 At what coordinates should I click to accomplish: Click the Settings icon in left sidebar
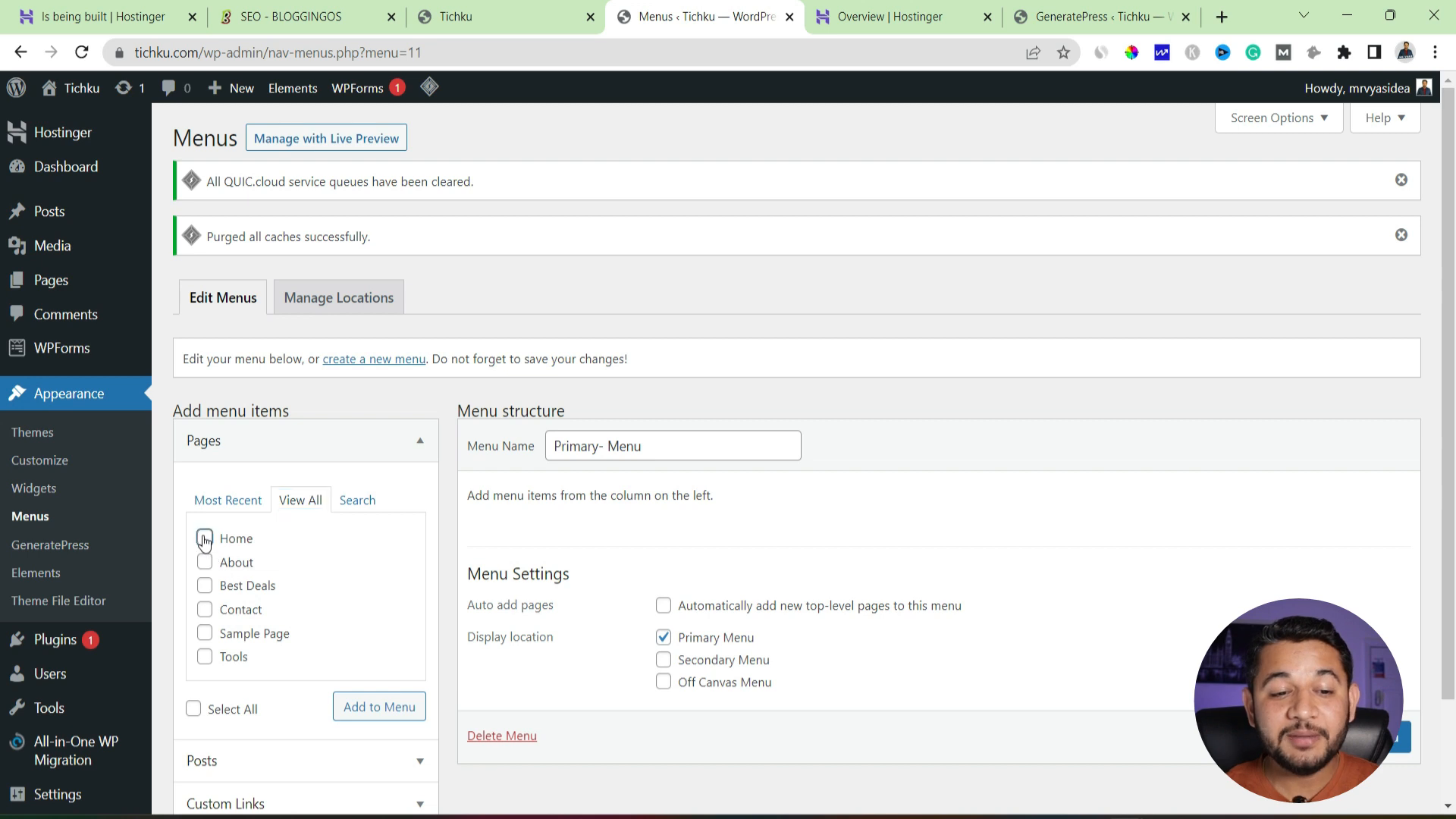tap(15, 794)
